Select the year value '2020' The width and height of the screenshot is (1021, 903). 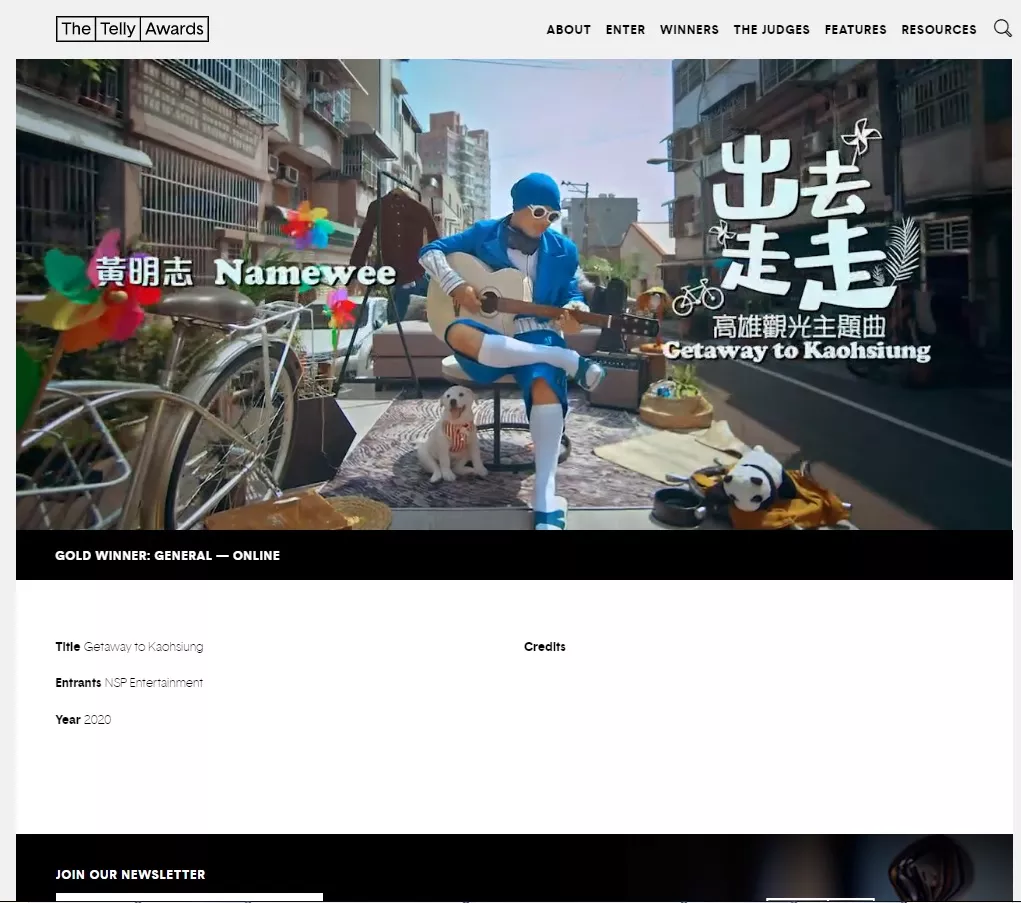coord(98,719)
